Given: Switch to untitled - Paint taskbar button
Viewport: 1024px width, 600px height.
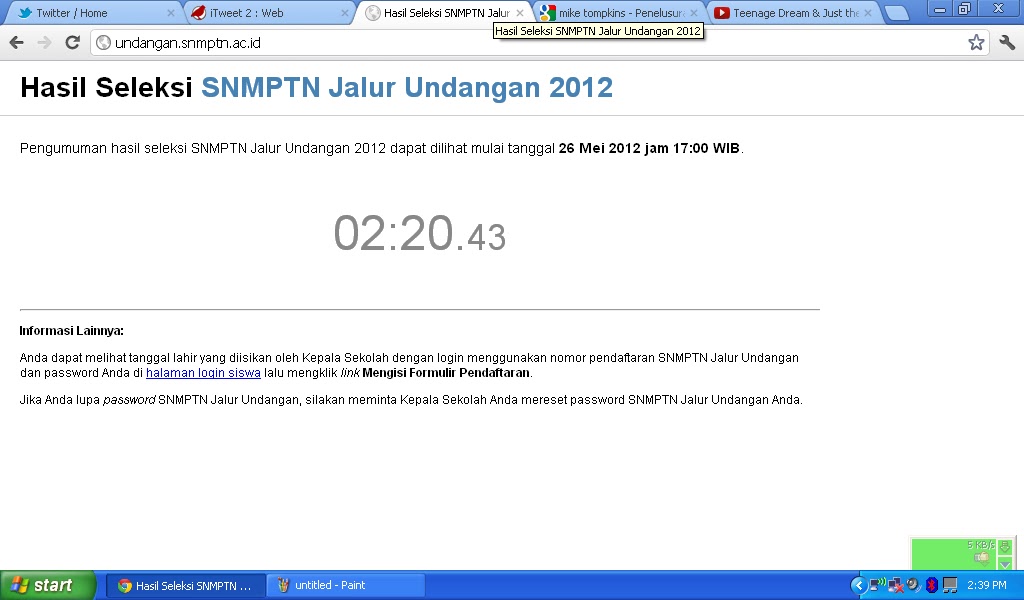Looking at the screenshot, I should 346,586.
